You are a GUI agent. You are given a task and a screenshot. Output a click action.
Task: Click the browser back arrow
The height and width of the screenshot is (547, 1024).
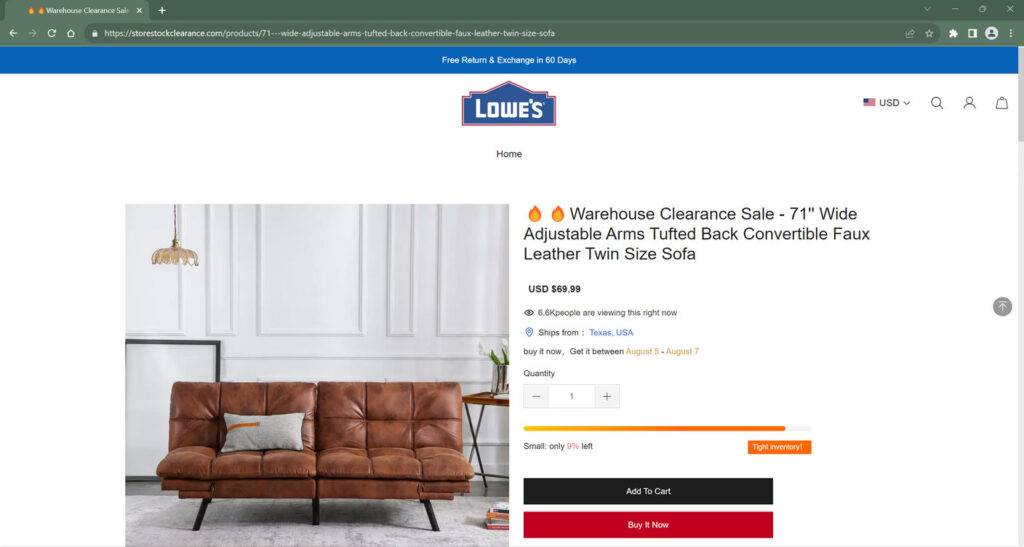[x=13, y=33]
